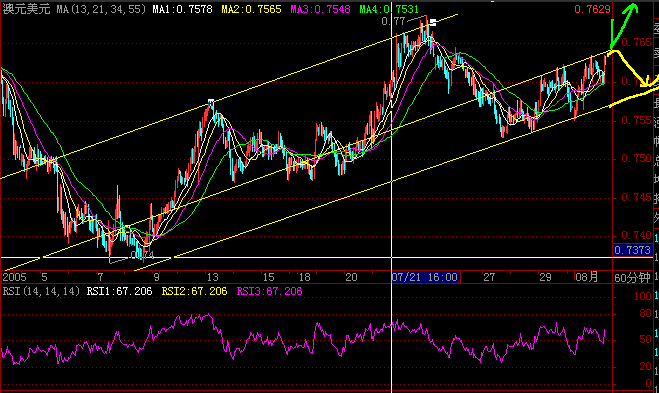Click the 27 date axis label
Viewport: 659px width, 393px height.
click(x=489, y=277)
